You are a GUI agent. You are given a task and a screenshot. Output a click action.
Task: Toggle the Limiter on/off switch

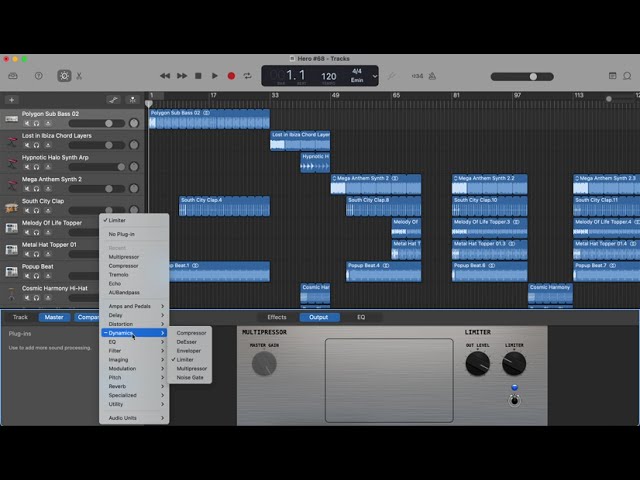(514, 400)
